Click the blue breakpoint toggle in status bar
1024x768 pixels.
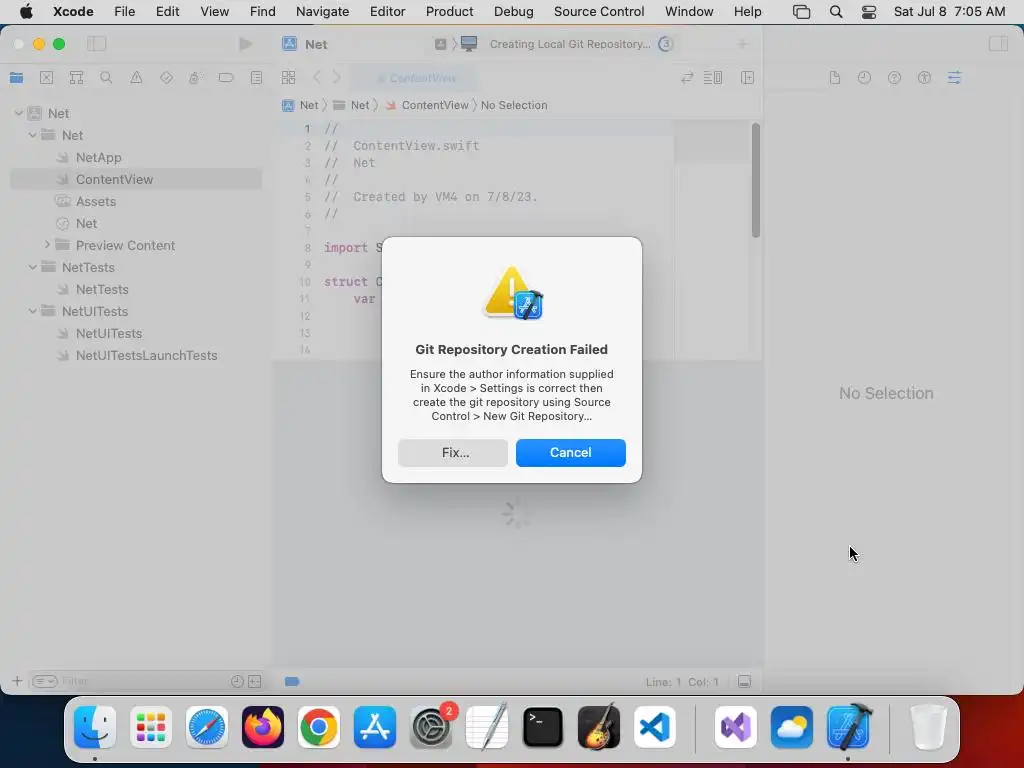click(x=292, y=681)
